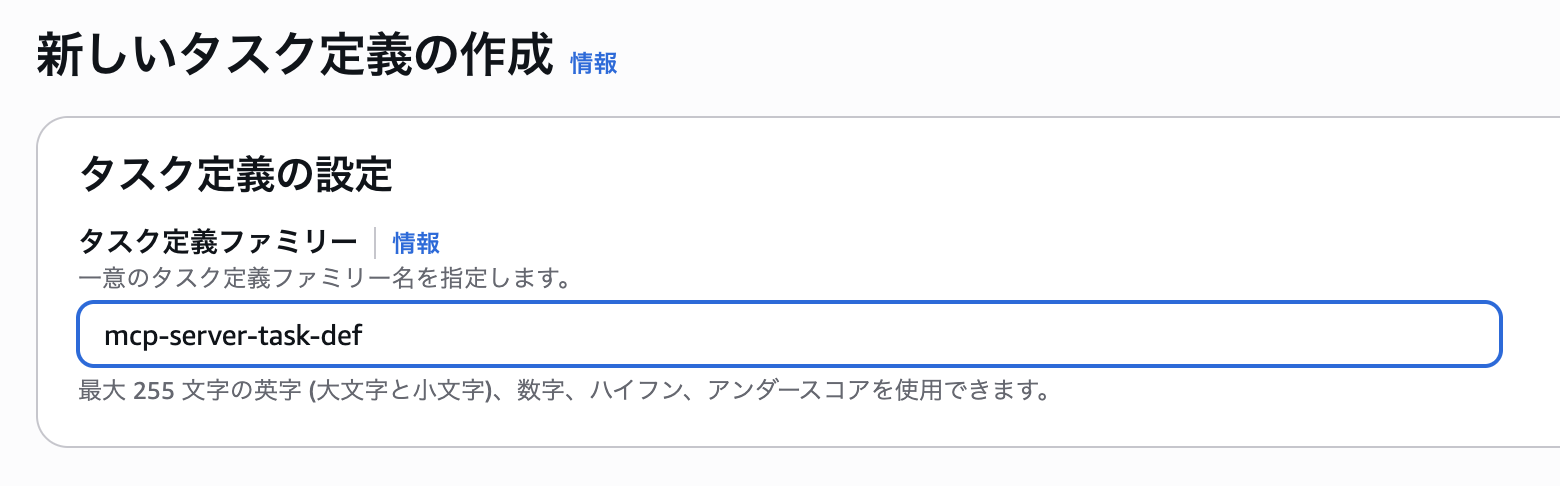Place cursor on "mcp" in the input
Image resolution: width=1560 pixels, height=486 pixels.
(124, 335)
